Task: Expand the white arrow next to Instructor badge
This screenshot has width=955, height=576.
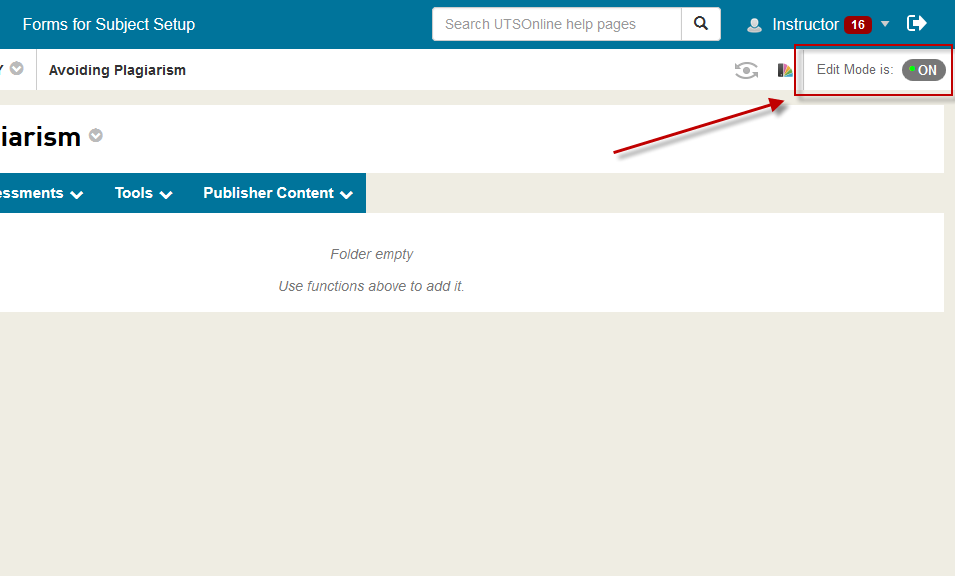Action: click(885, 24)
